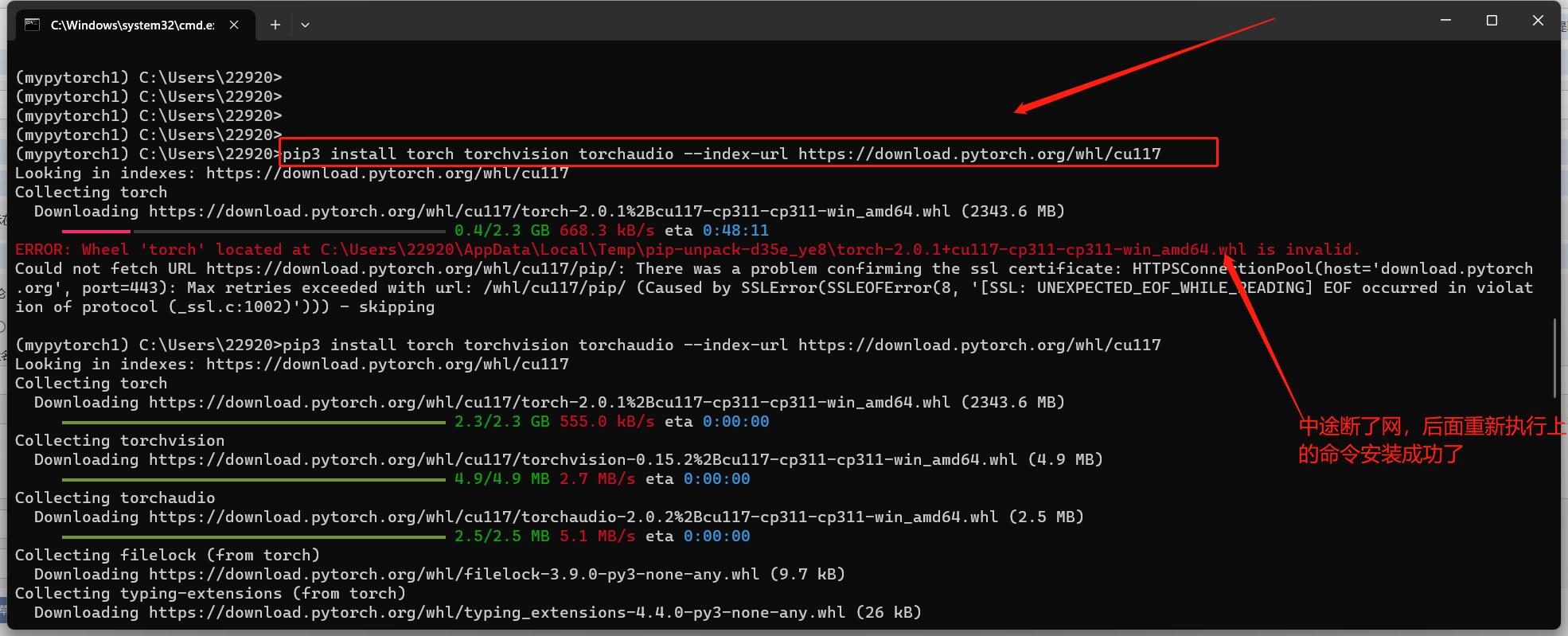Click the 2.5/2.5 MB torchaudio progress bar
Image resolution: width=1568 pixels, height=636 pixels.
[253, 537]
